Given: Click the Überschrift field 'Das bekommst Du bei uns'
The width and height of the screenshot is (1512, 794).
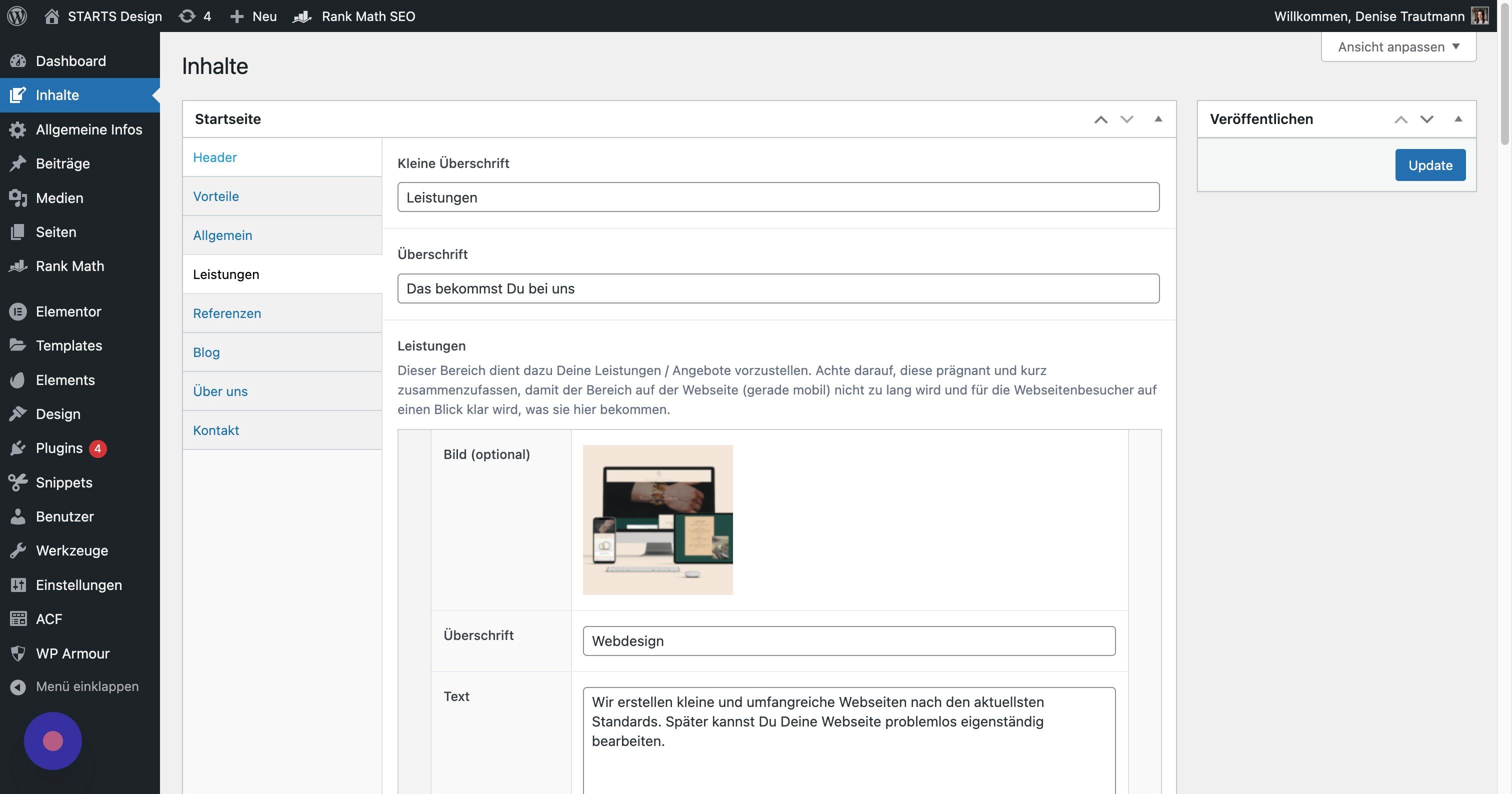Looking at the screenshot, I should [x=778, y=288].
